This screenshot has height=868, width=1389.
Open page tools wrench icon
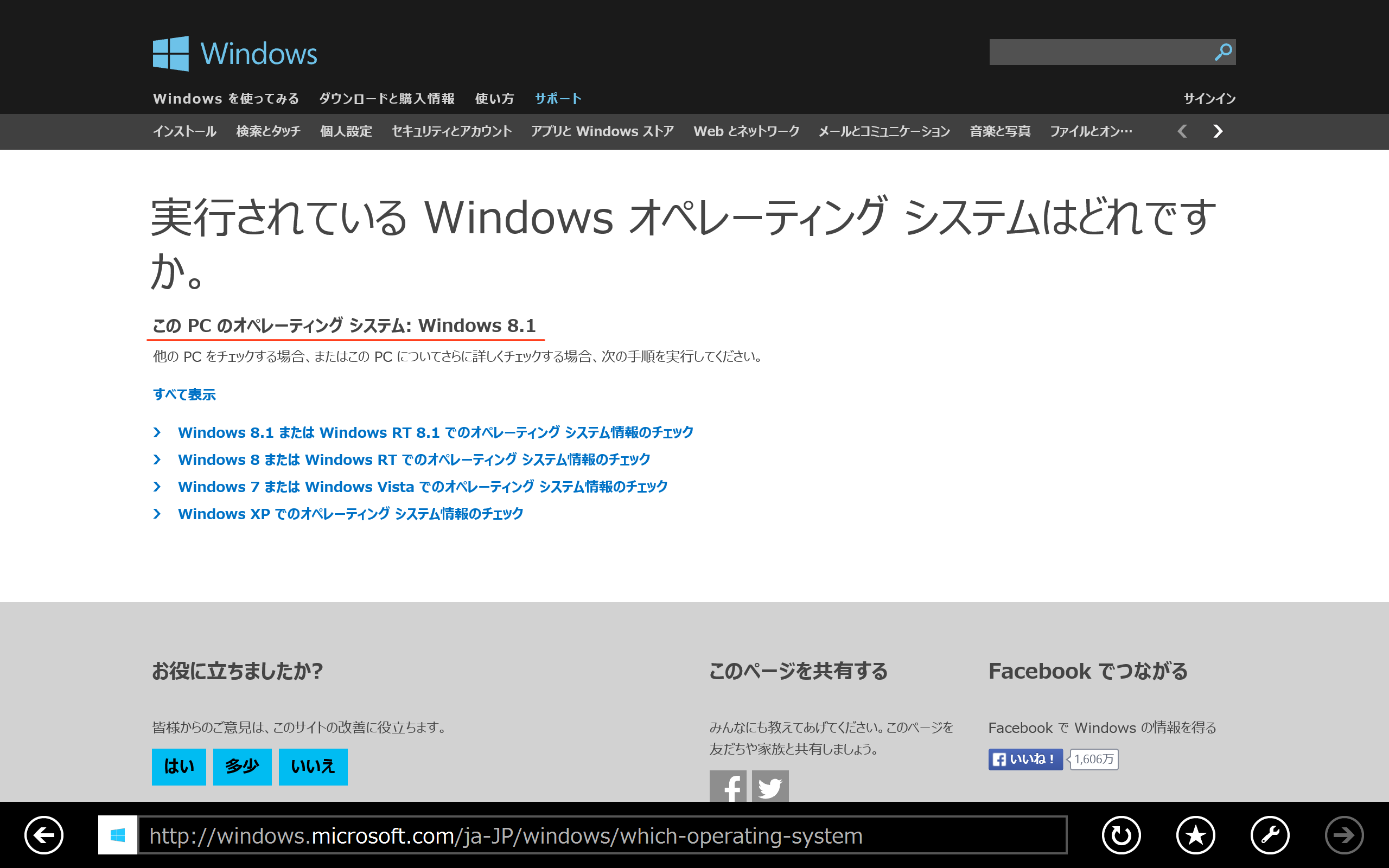[x=1270, y=835]
